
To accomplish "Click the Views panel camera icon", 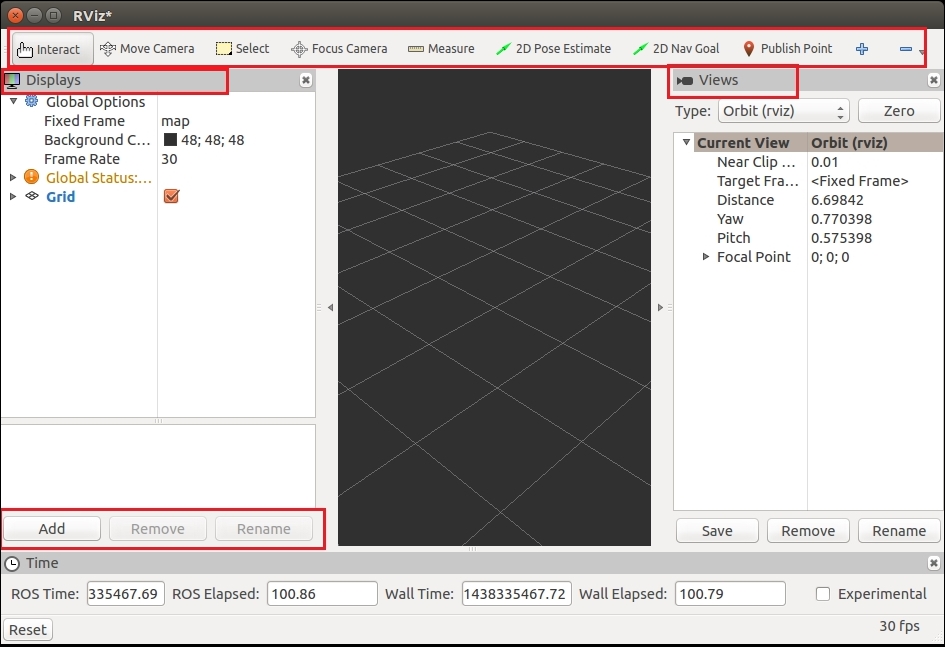I will (x=685, y=81).
